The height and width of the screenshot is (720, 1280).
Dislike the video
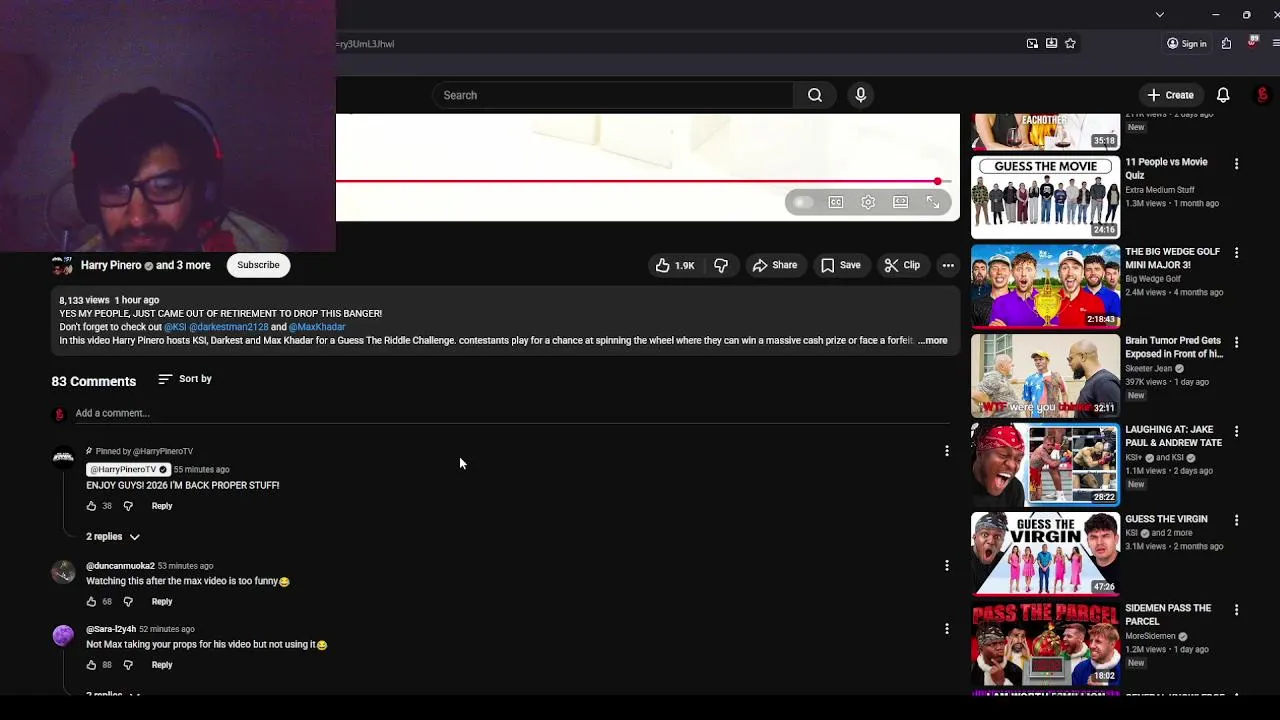point(721,265)
